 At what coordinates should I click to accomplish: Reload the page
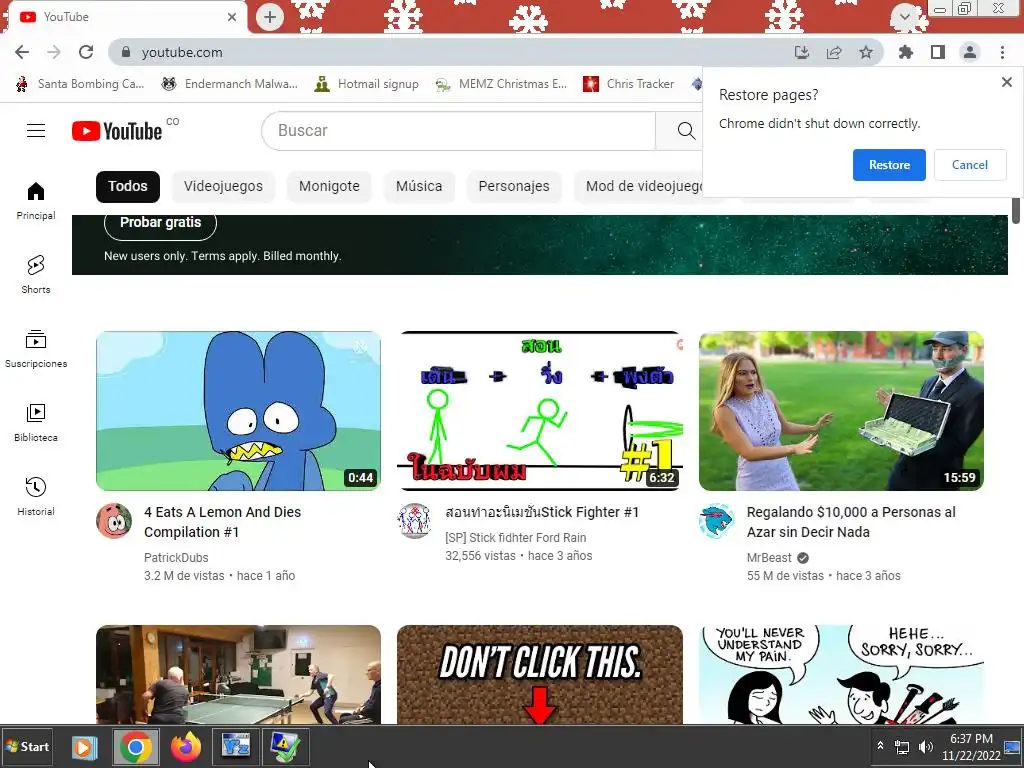(x=86, y=52)
